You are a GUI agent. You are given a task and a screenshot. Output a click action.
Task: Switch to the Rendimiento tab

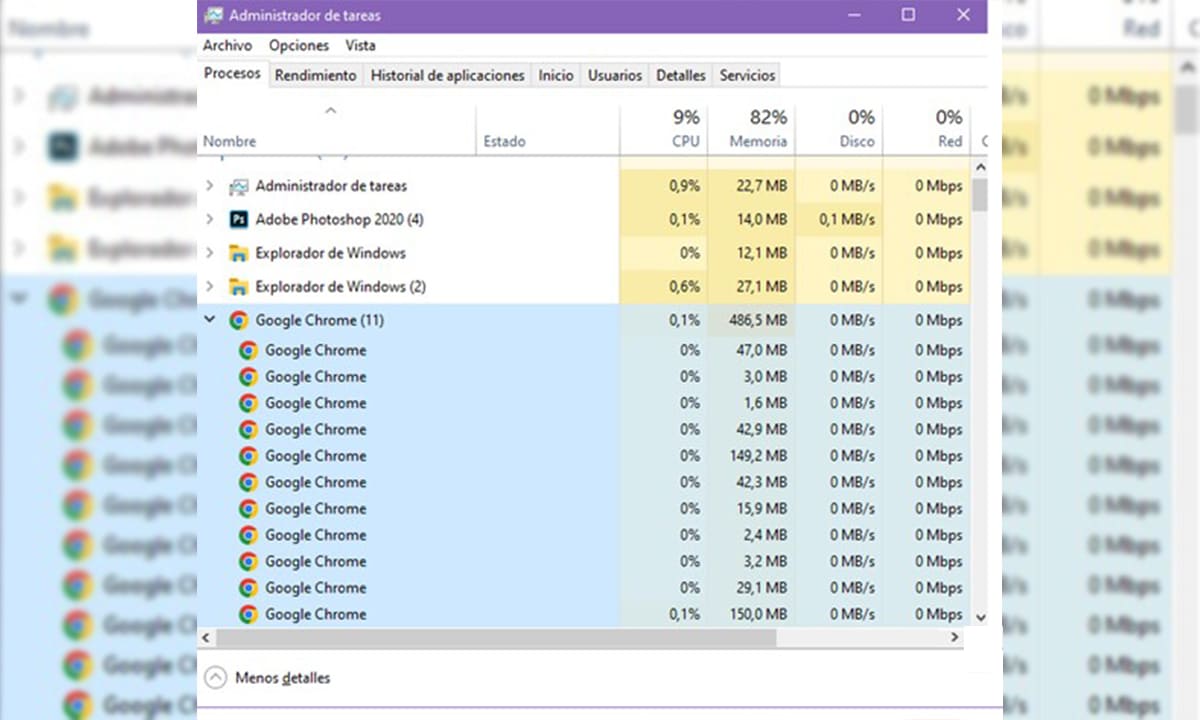pos(315,75)
